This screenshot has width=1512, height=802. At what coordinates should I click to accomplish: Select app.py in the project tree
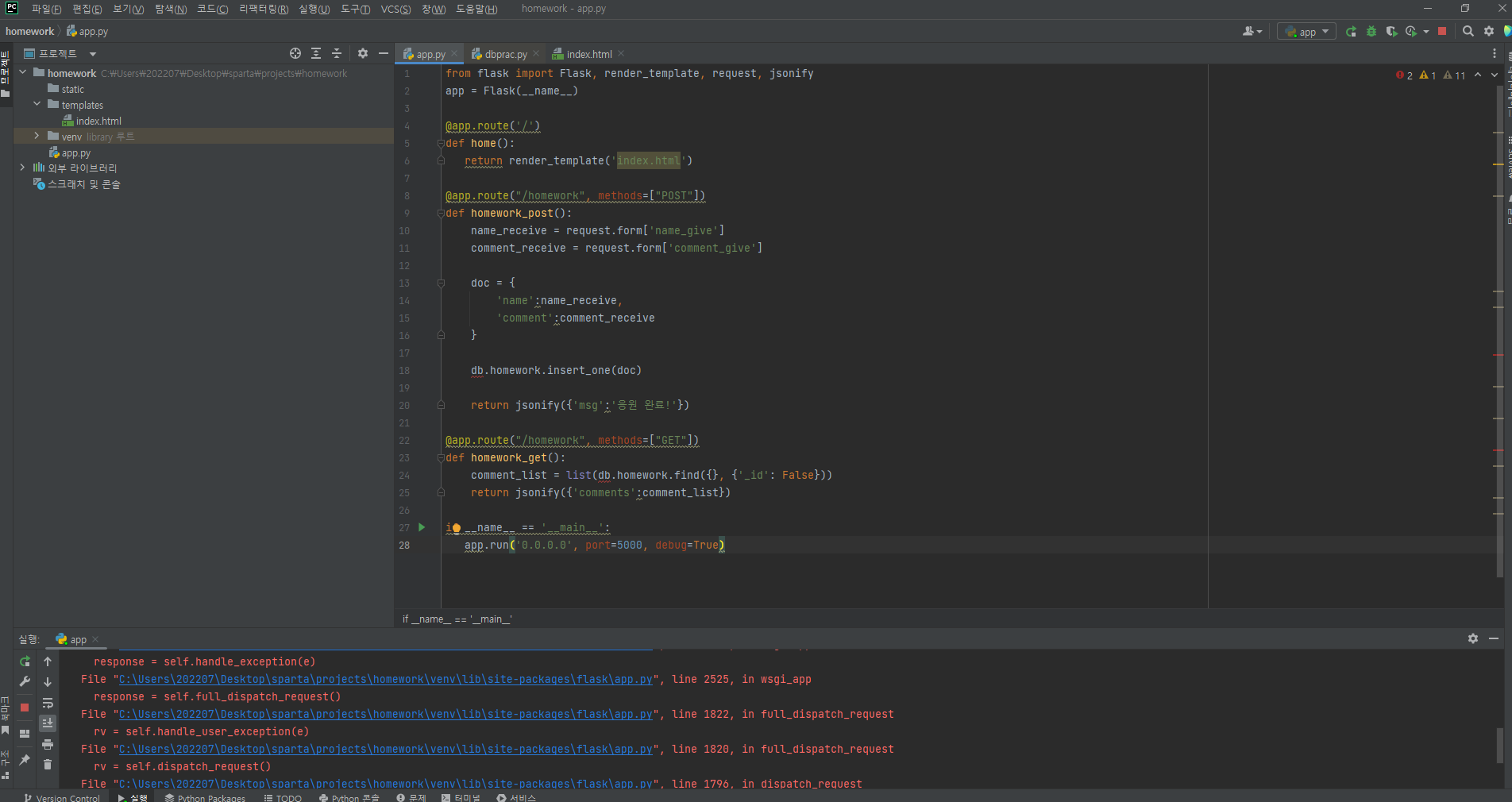(x=76, y=152)
